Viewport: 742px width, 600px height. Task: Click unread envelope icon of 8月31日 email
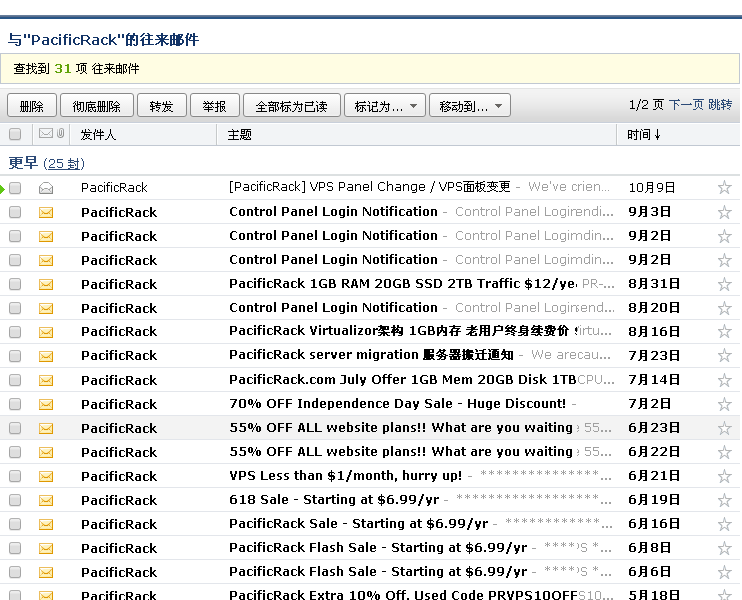tap(46, 284)
